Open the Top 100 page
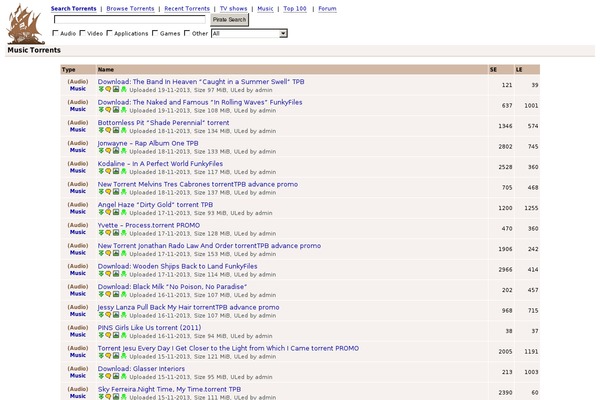 pyautogui.click(x=295, y=8)
